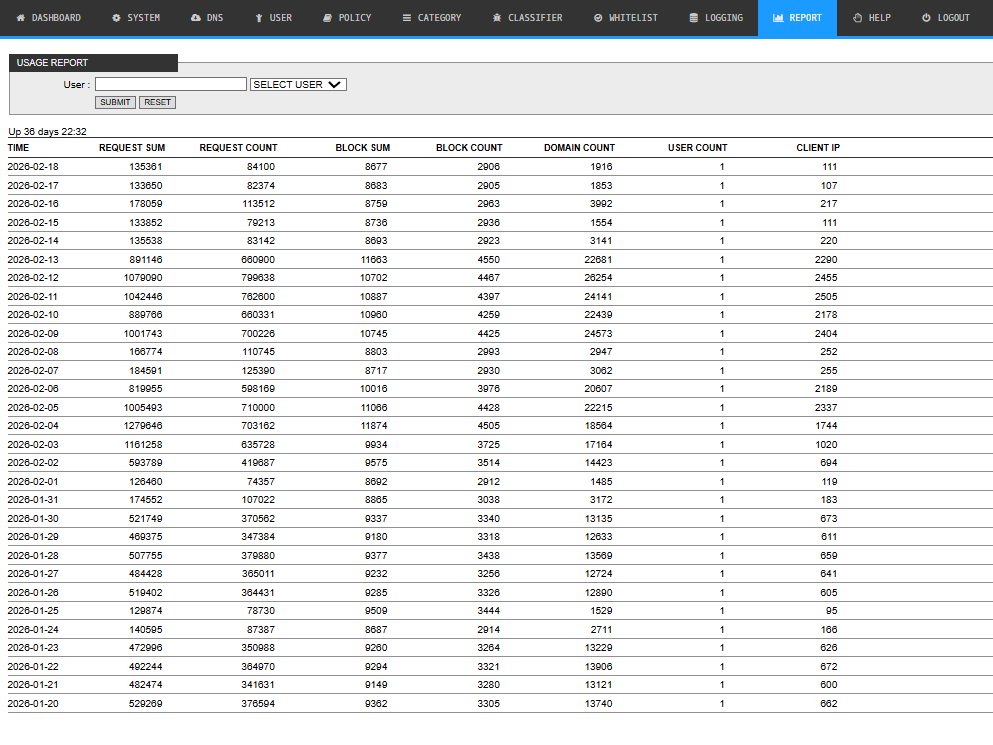Click the Request Sum column header
The height and width of the screenshot is (745, 993).
coord(132,148)
